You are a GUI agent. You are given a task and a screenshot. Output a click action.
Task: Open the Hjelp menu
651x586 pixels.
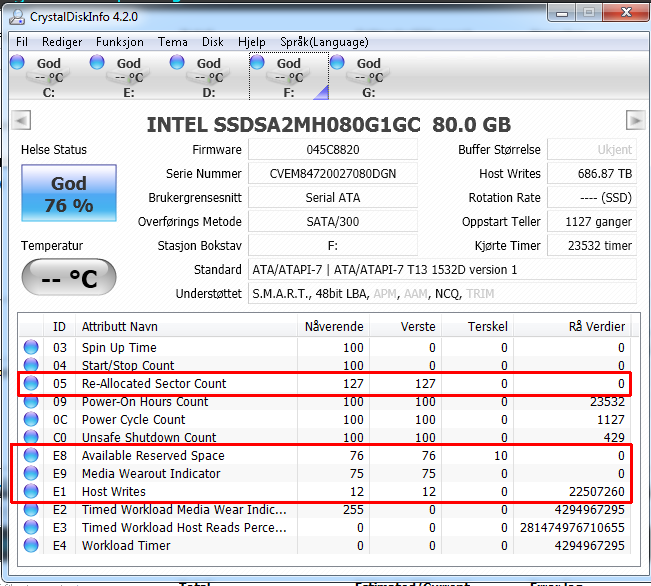[x=252, y=42]
